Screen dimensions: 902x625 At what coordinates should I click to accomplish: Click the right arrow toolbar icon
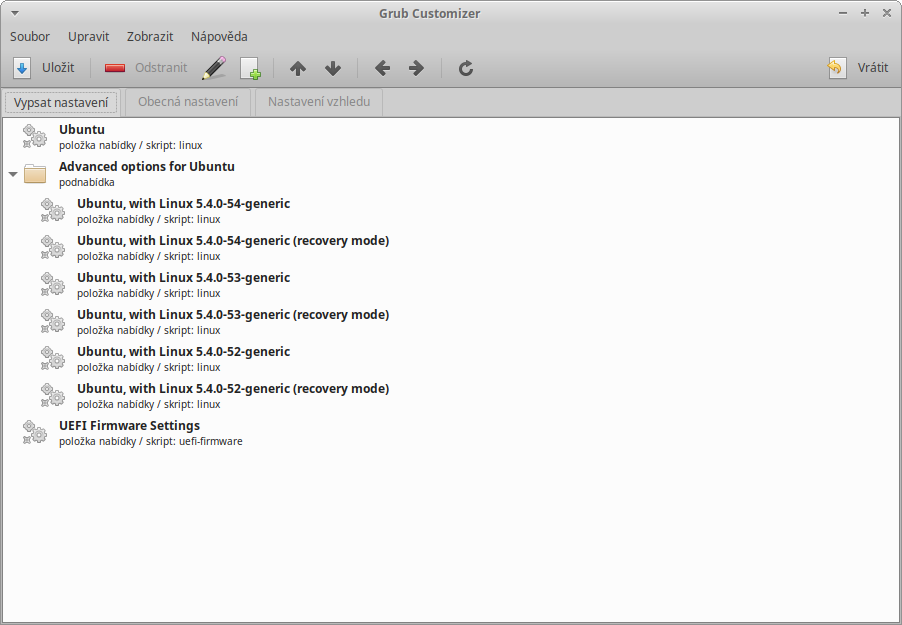click(417, 68)
